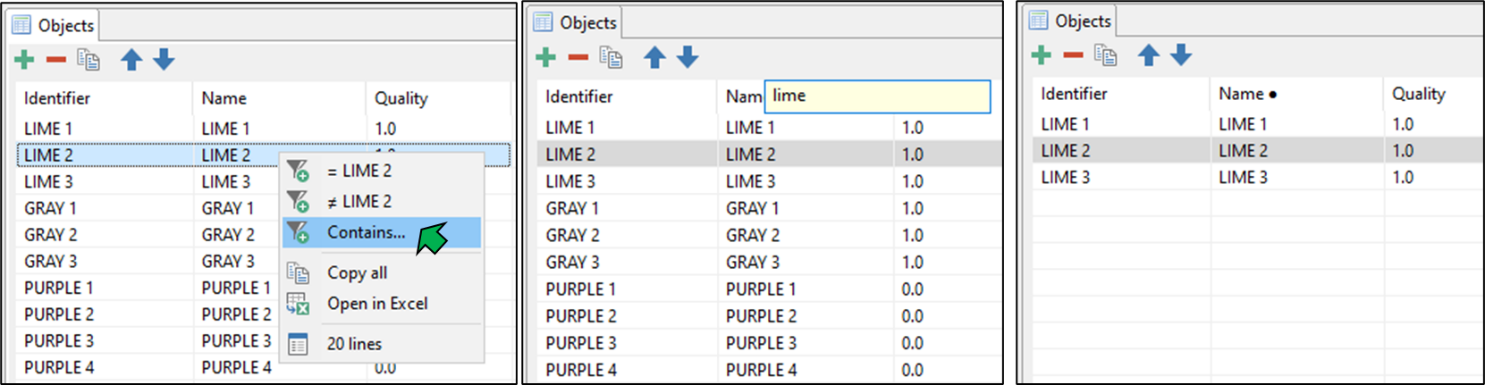This screenshot has width=1485, height=385.
Task: Choose 'Open in Excel' menu entry
Action: [381, 303]
